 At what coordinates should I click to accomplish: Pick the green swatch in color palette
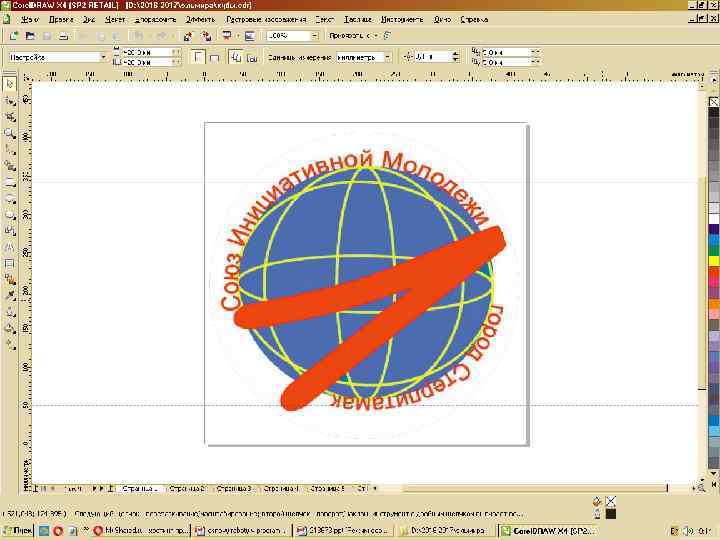click(x=714, y=250)
